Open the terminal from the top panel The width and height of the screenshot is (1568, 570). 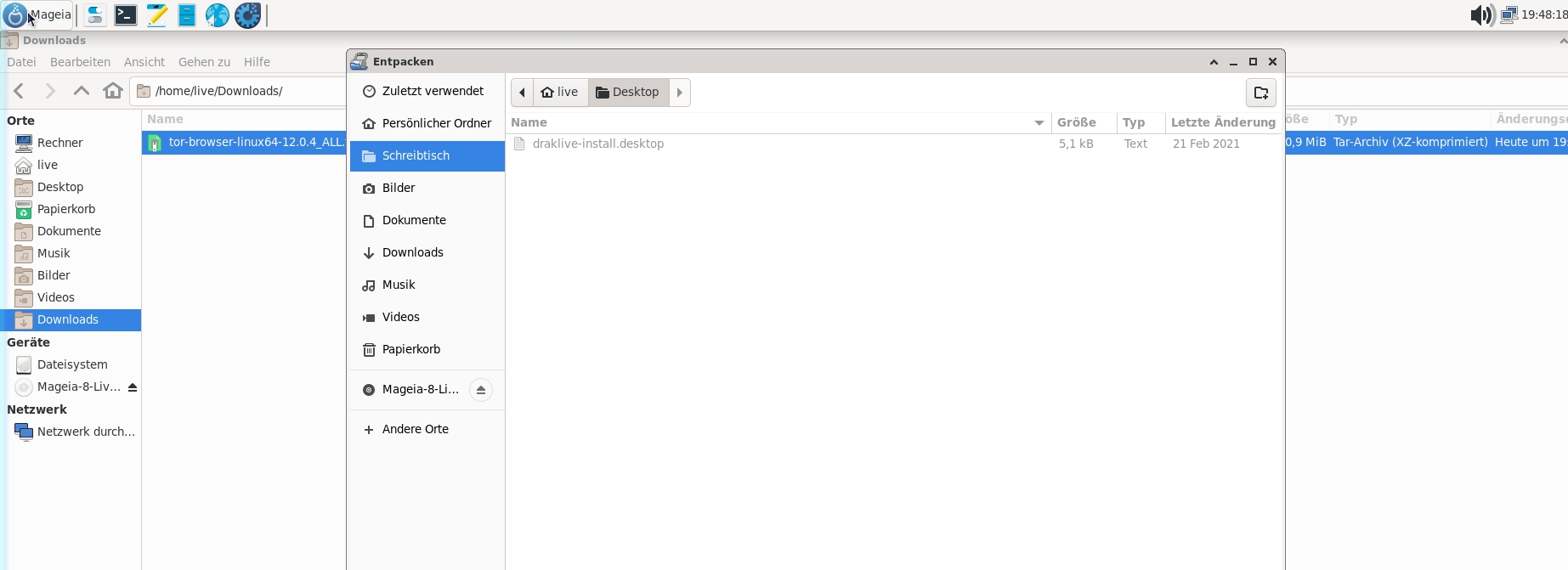pyautogui.click(x=126, y=15)
